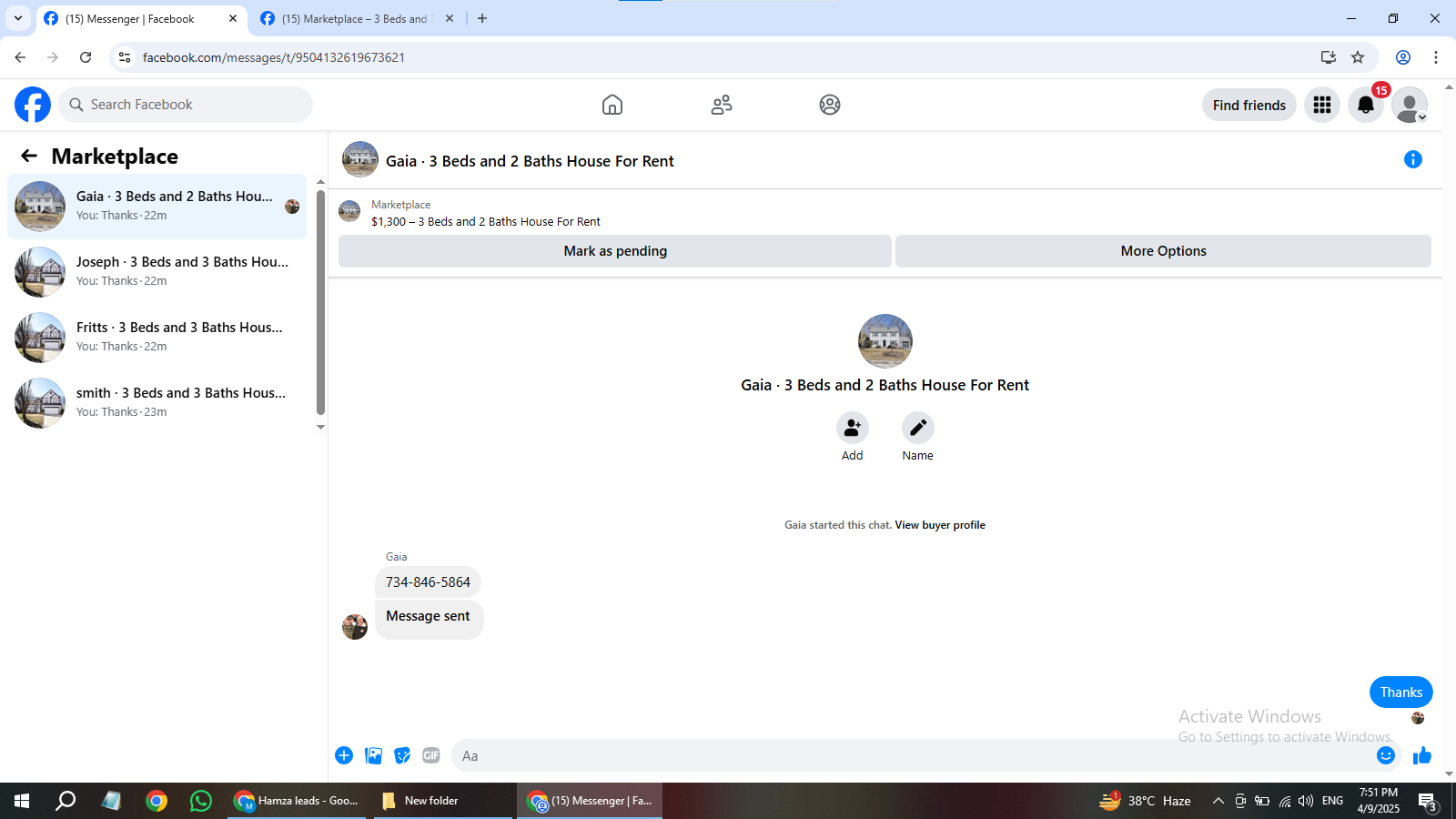1456x819 pixels.
Task: Open the smith conversation in the list
Action: [157, 403]
